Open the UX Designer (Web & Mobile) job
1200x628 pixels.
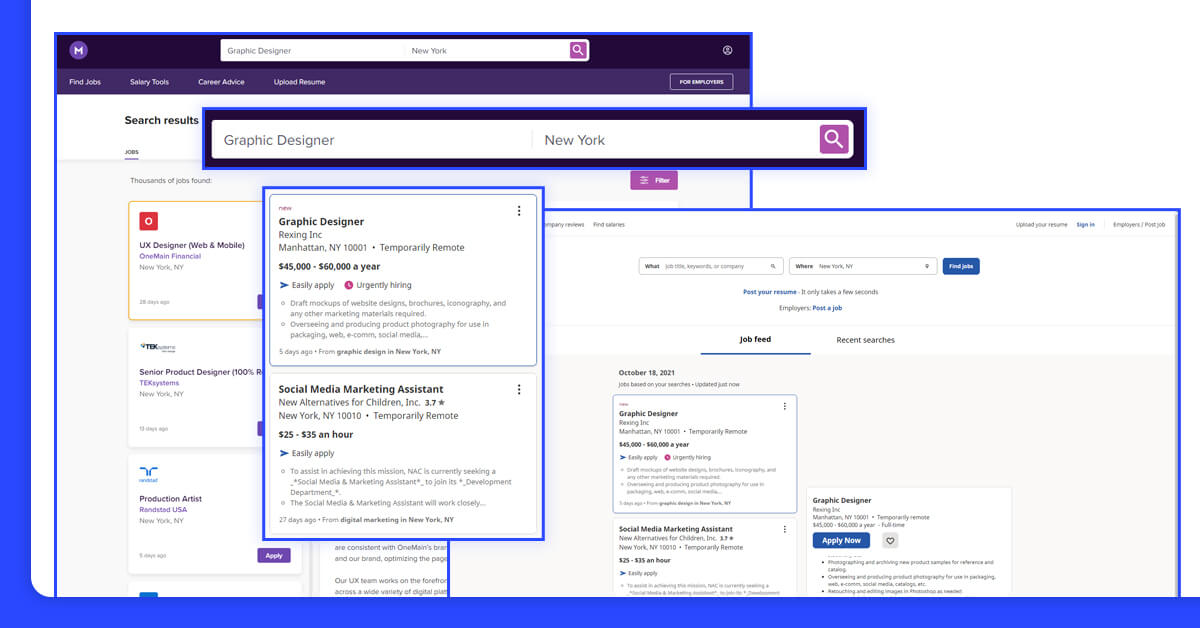coord(192,244)
